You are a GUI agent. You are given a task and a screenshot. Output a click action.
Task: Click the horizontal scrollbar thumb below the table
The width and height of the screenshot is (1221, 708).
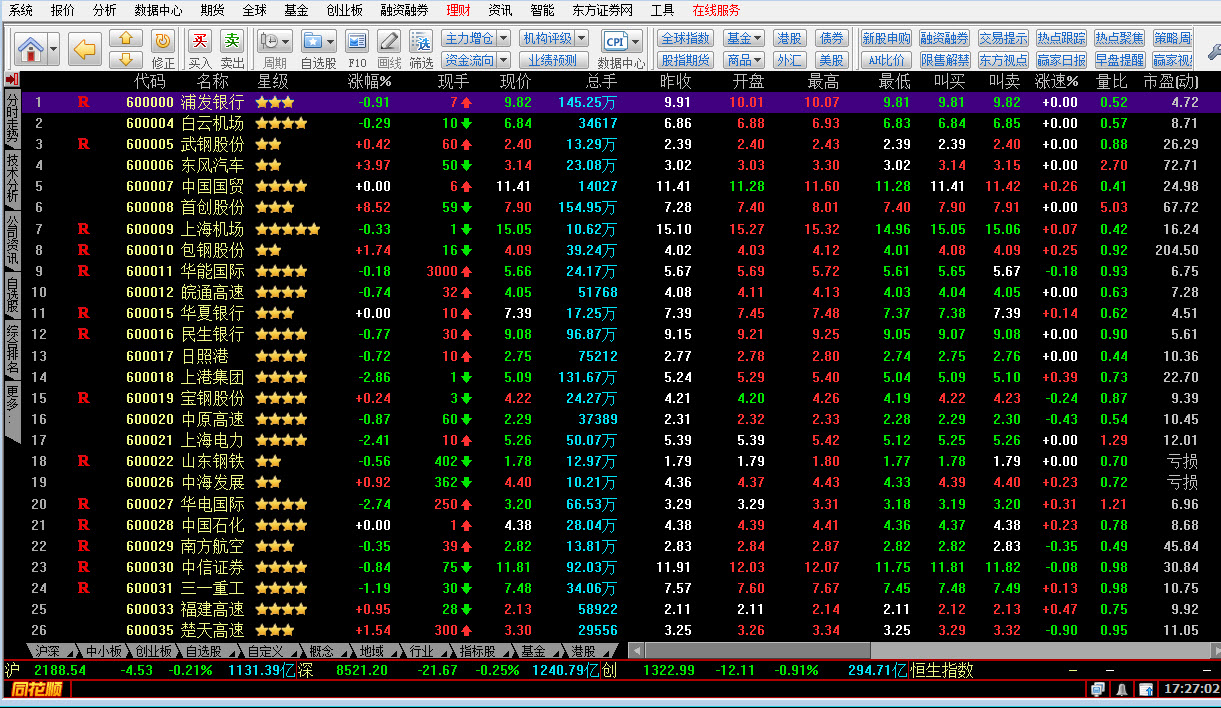coord(750,651)
